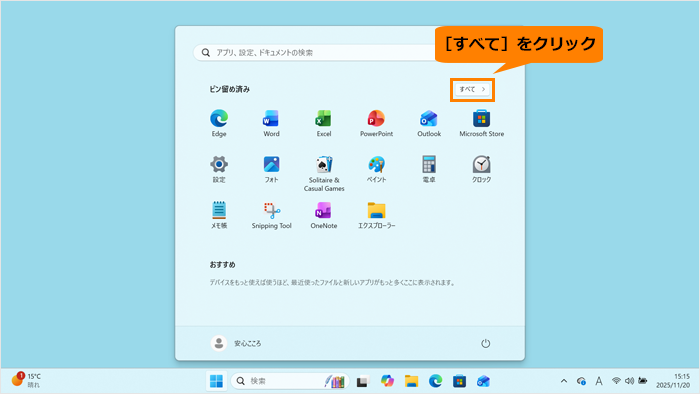Open File Explorer from the taskbar
The image size is (700, 394).
411,381
